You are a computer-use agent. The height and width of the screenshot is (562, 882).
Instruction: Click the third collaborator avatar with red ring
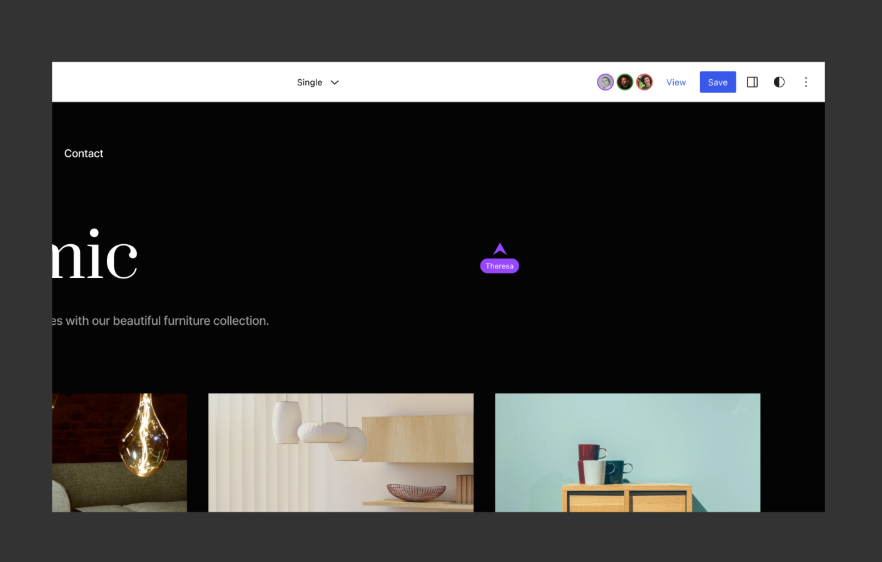(644, 82)
